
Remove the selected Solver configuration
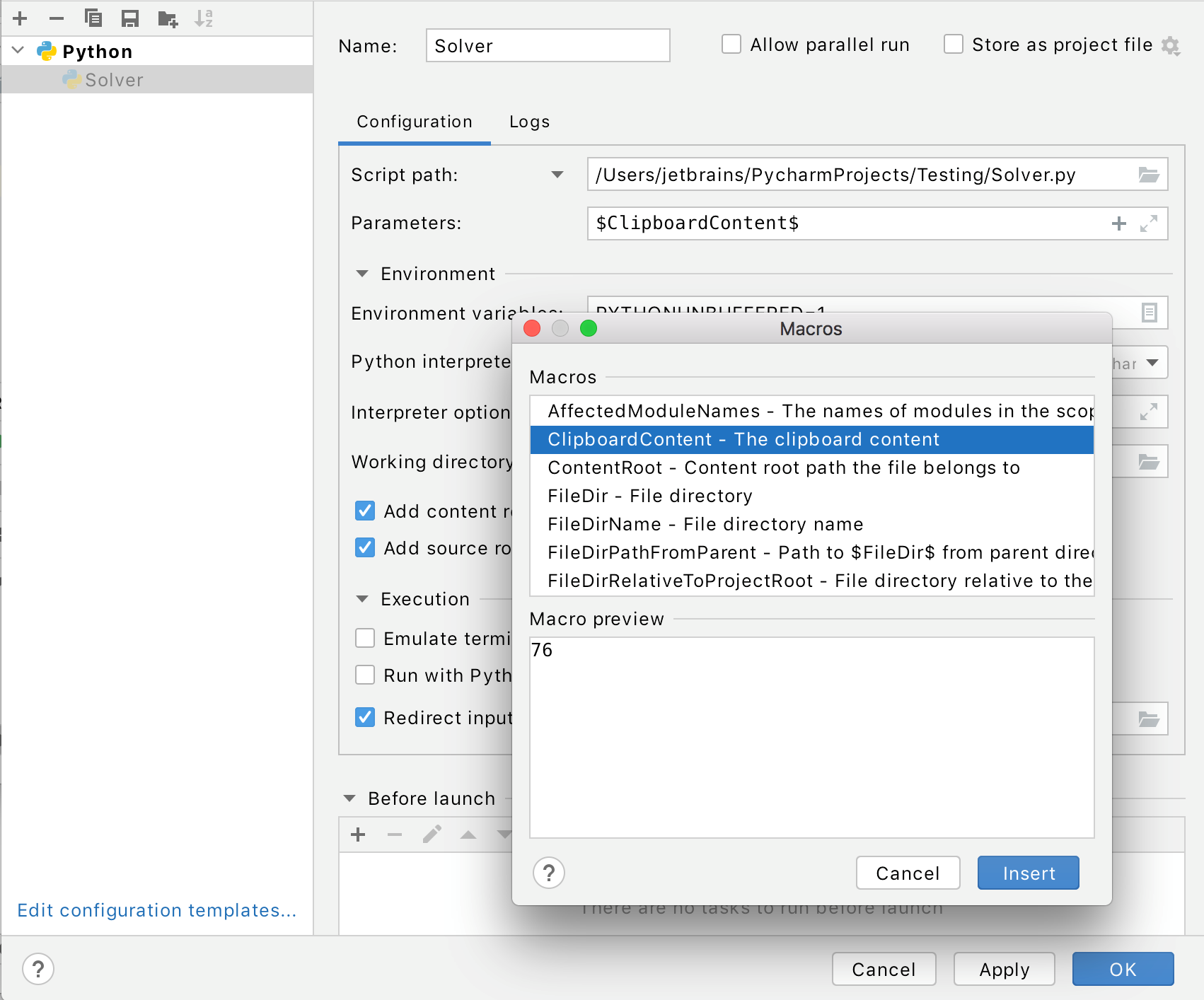pyautogui.click(x=57, y=19)
